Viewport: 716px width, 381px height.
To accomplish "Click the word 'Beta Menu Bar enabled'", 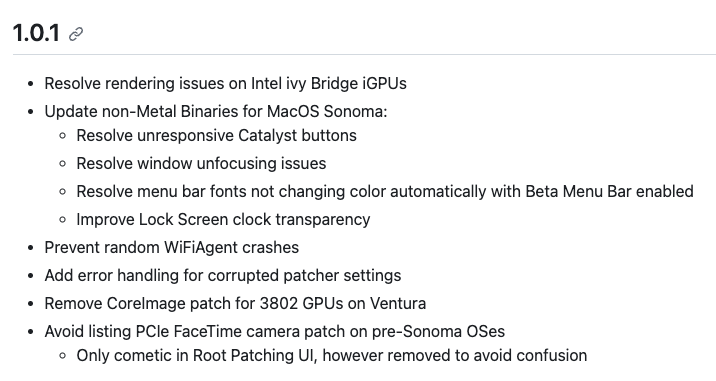I will coord(610,191).
